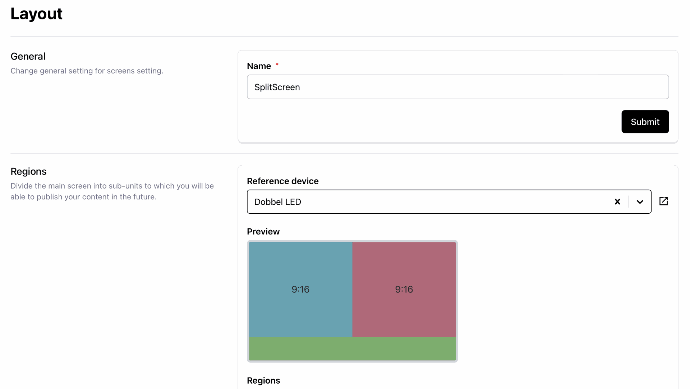Select the blue region in preview

pyautogui.click(x=301, y=290)
